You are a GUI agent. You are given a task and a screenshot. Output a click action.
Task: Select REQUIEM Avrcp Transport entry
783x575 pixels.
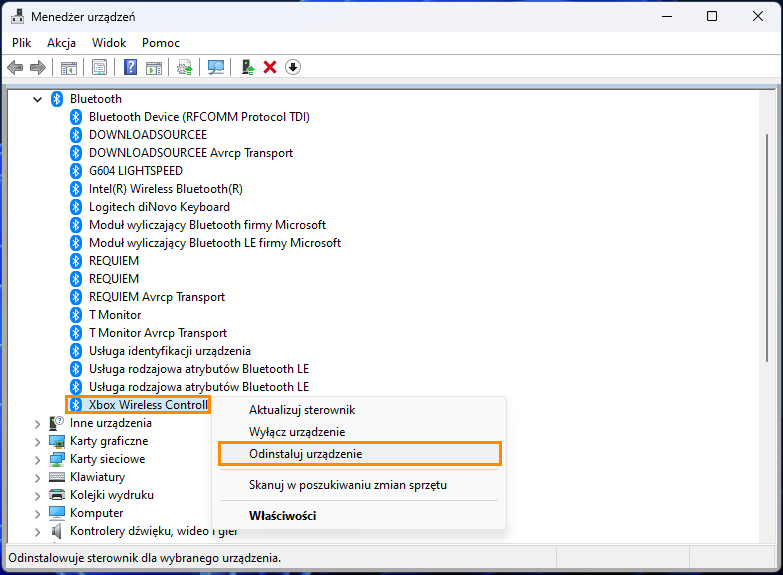tap(157, 297)
